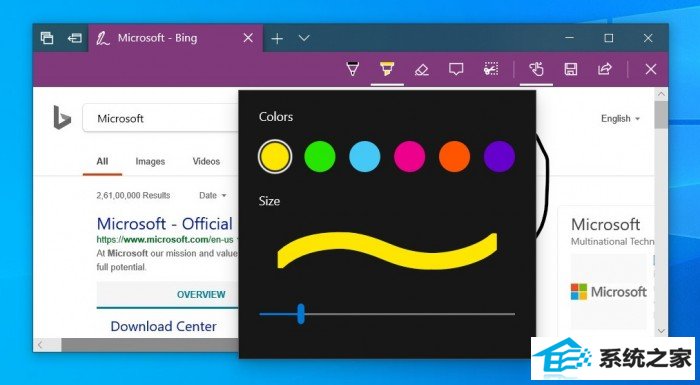
Task: Select the clip tool with scissors
Action: [491, 69]
